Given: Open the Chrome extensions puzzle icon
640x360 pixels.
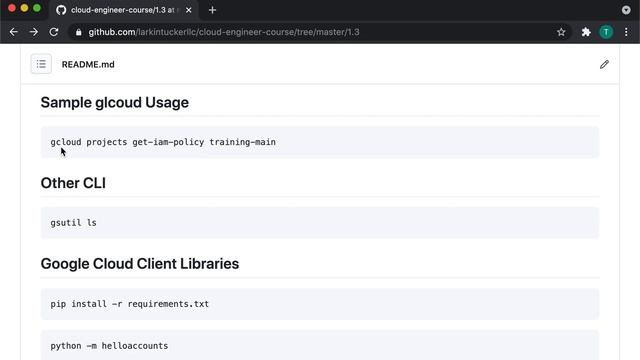Looking at the screenshot, I should pyautogui.click(x=586, y=32).
